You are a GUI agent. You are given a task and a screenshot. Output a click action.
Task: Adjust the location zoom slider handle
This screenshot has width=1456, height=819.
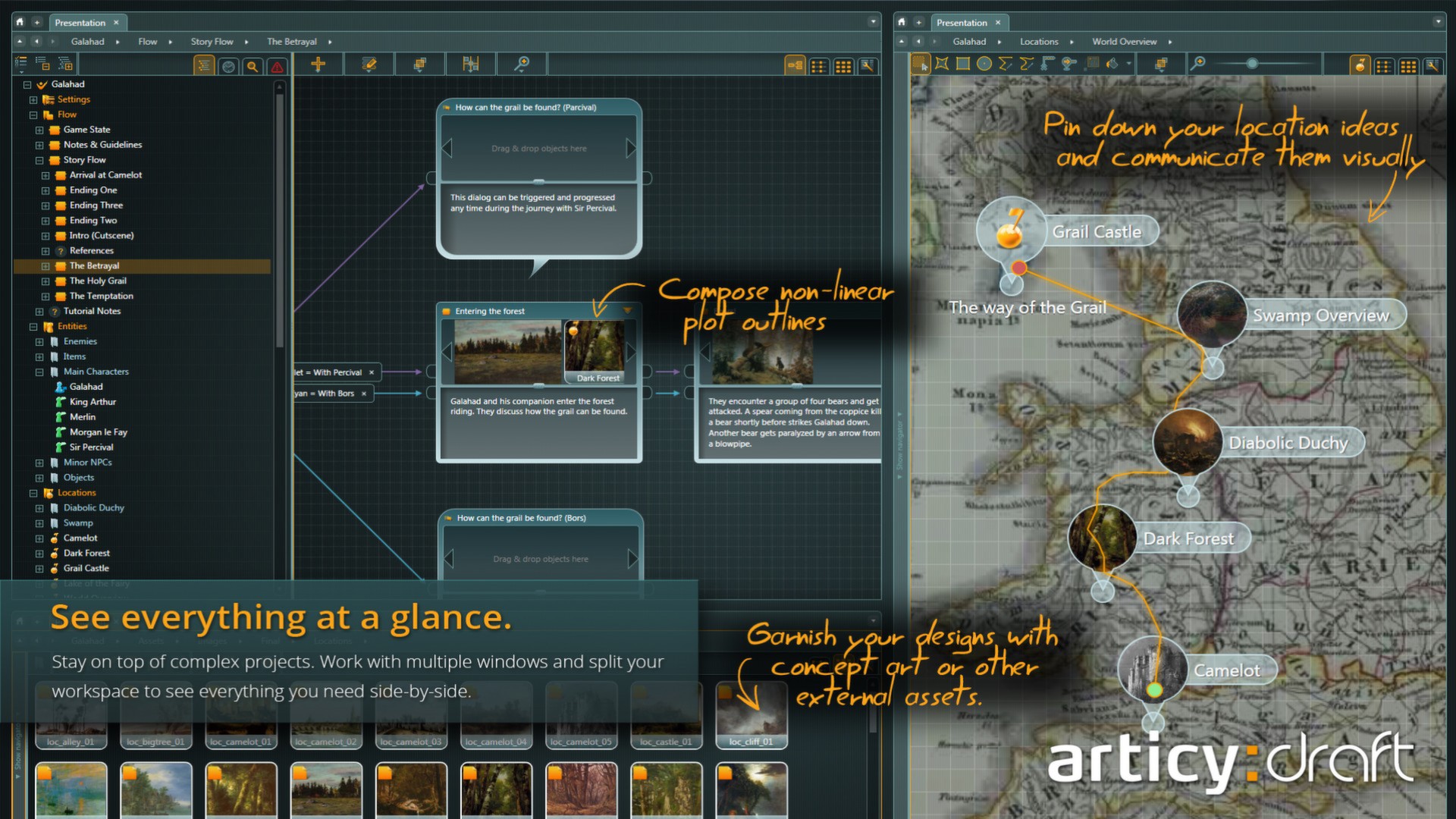click(x=1252, y=64)
